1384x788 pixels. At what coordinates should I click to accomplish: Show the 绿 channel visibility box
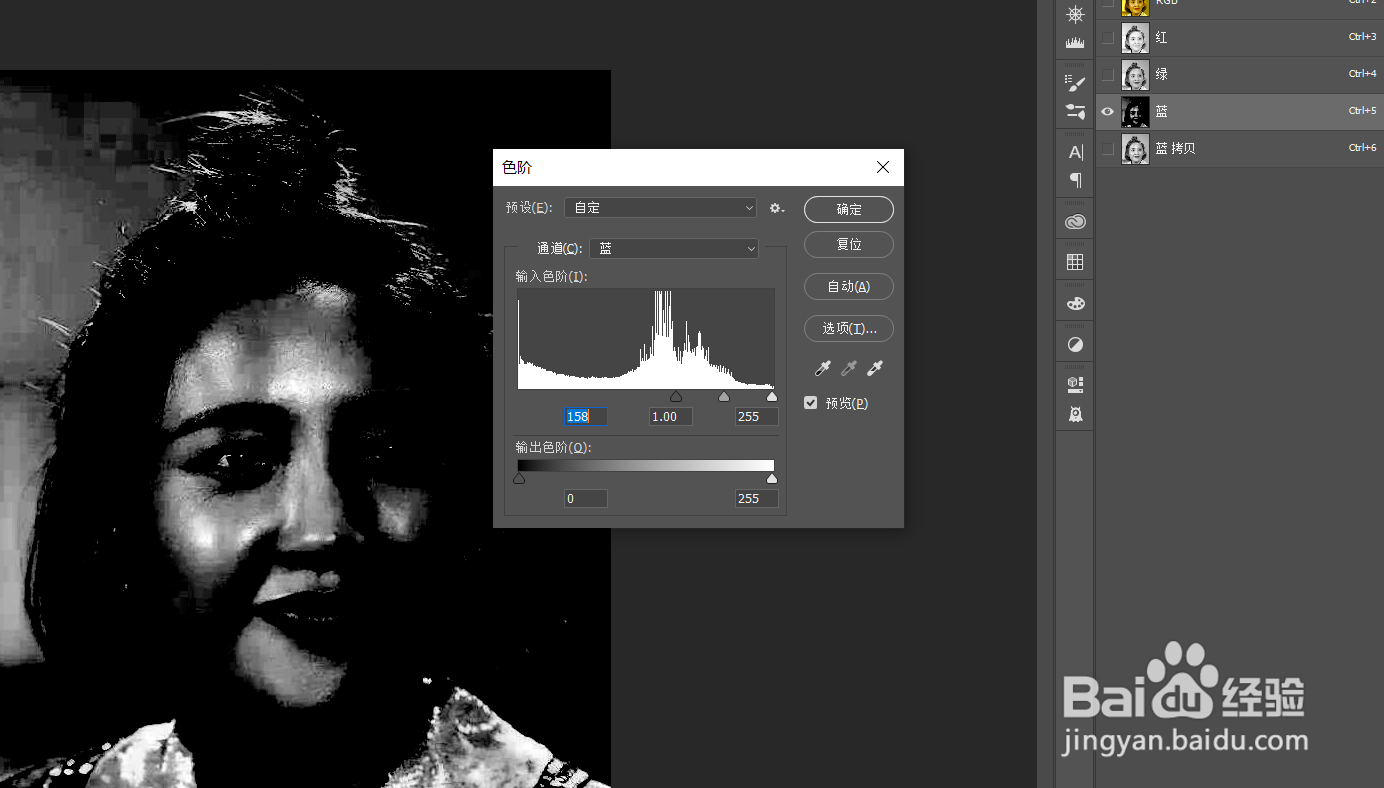click(x=1107, y=74)
